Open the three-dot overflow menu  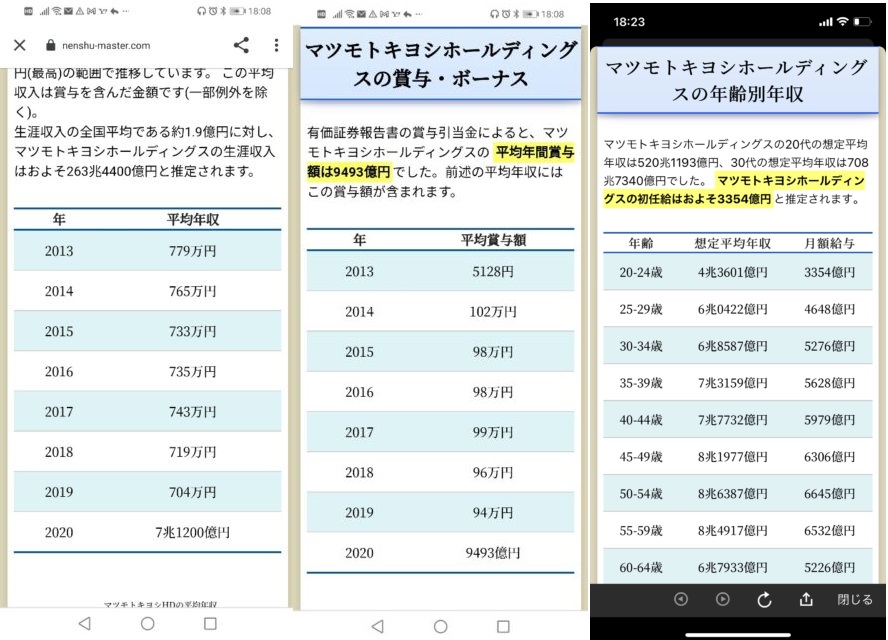click(276, 45)
